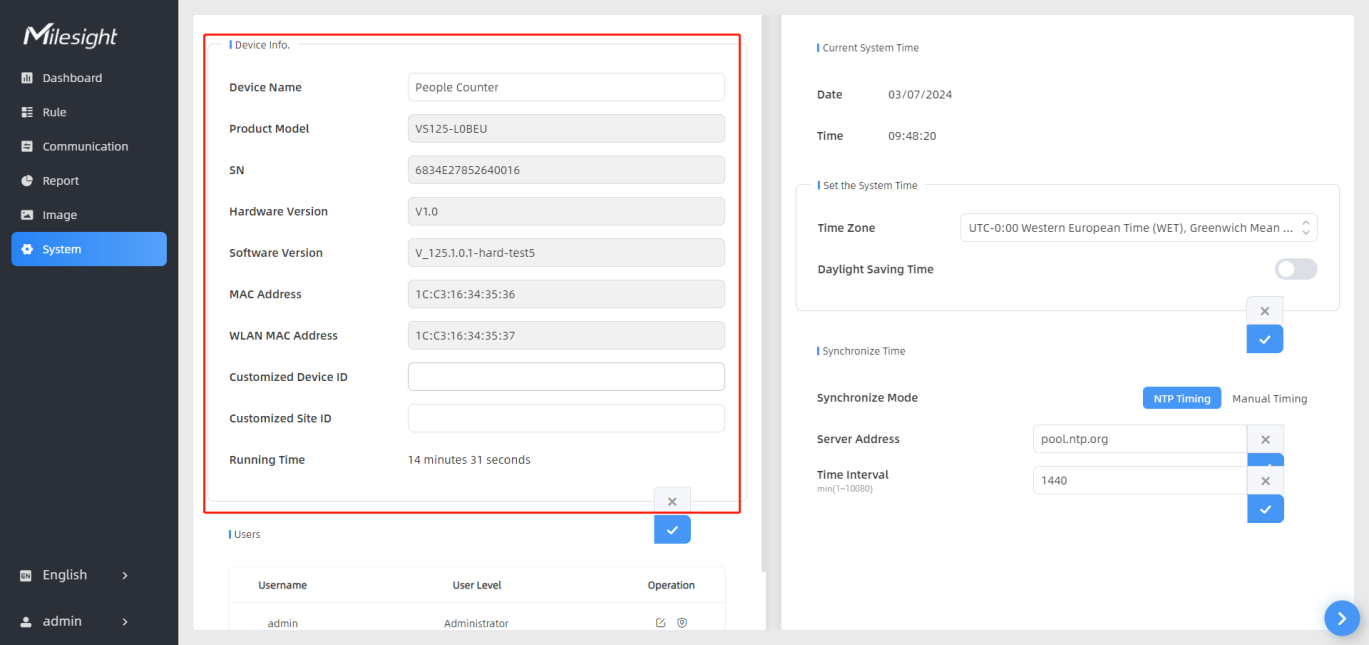Open the Time Zone dropdown
The width and height of the screenshot is (1369, 645).
(x=1138, y=228)
